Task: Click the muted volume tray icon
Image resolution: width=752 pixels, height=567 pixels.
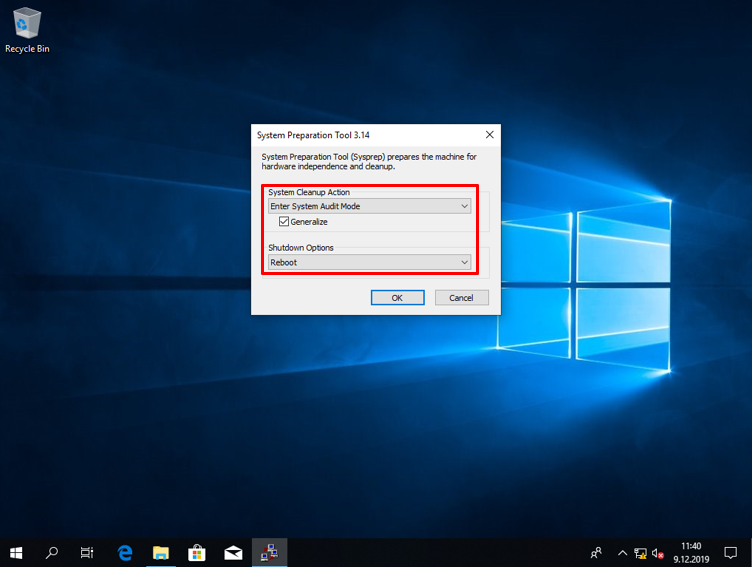Action: point(658,554)
